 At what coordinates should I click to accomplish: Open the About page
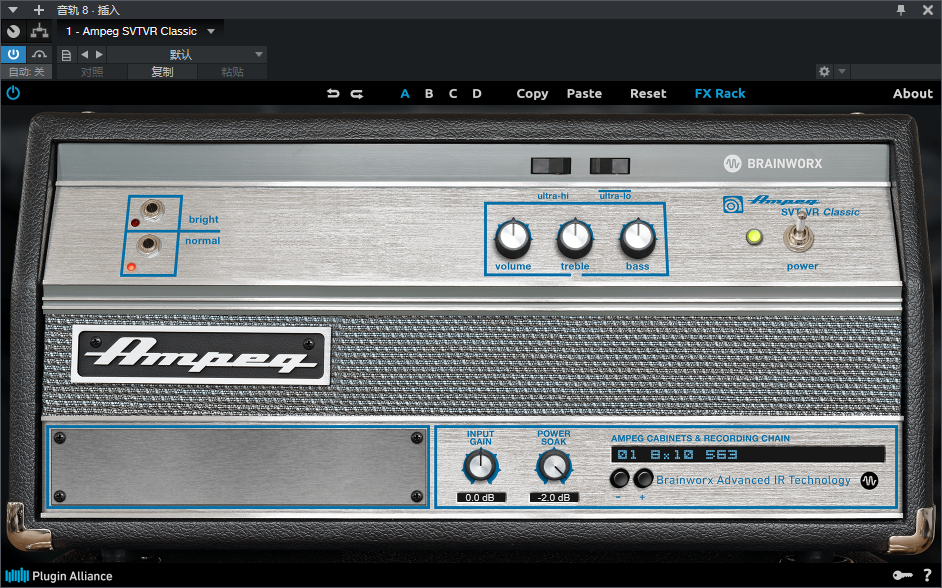coord(913,94)
